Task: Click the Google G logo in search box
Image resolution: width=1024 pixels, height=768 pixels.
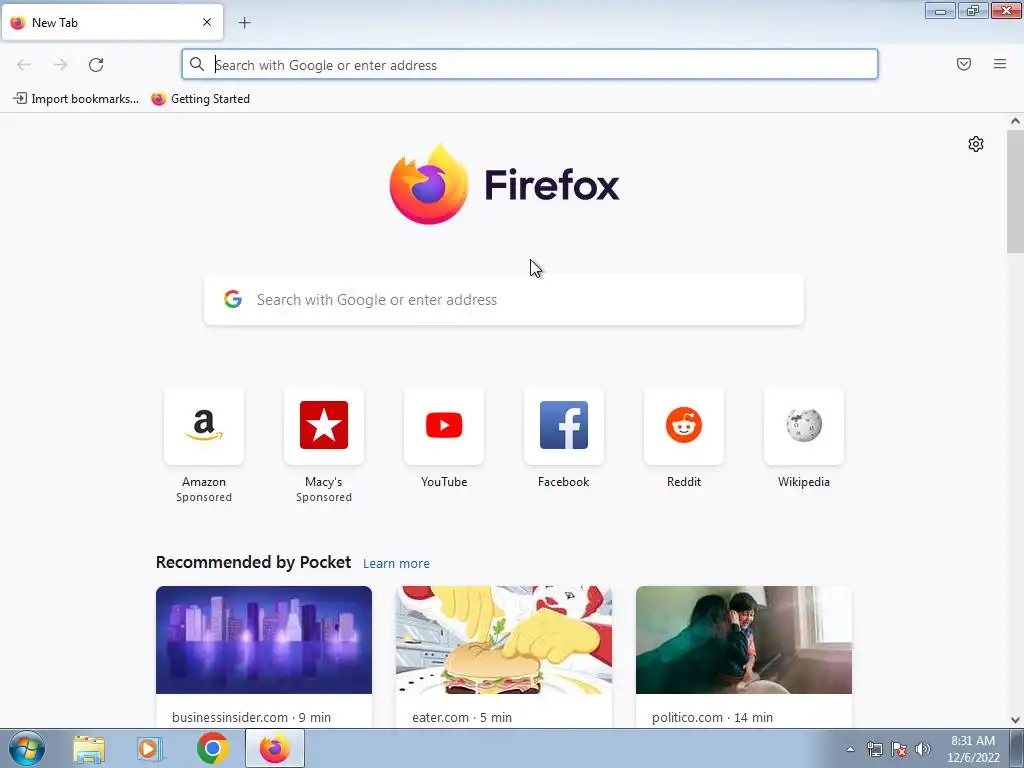Action: click(233, 299)
